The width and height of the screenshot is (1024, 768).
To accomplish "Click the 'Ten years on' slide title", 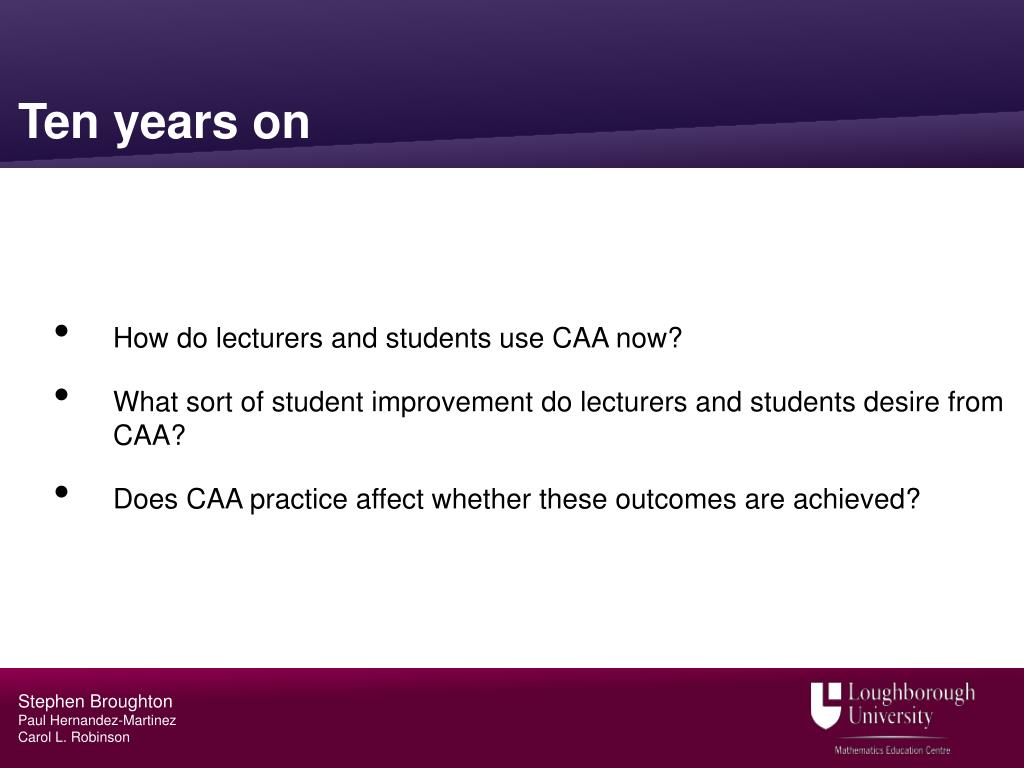I will pyautogui.click(x=164, y=123).
